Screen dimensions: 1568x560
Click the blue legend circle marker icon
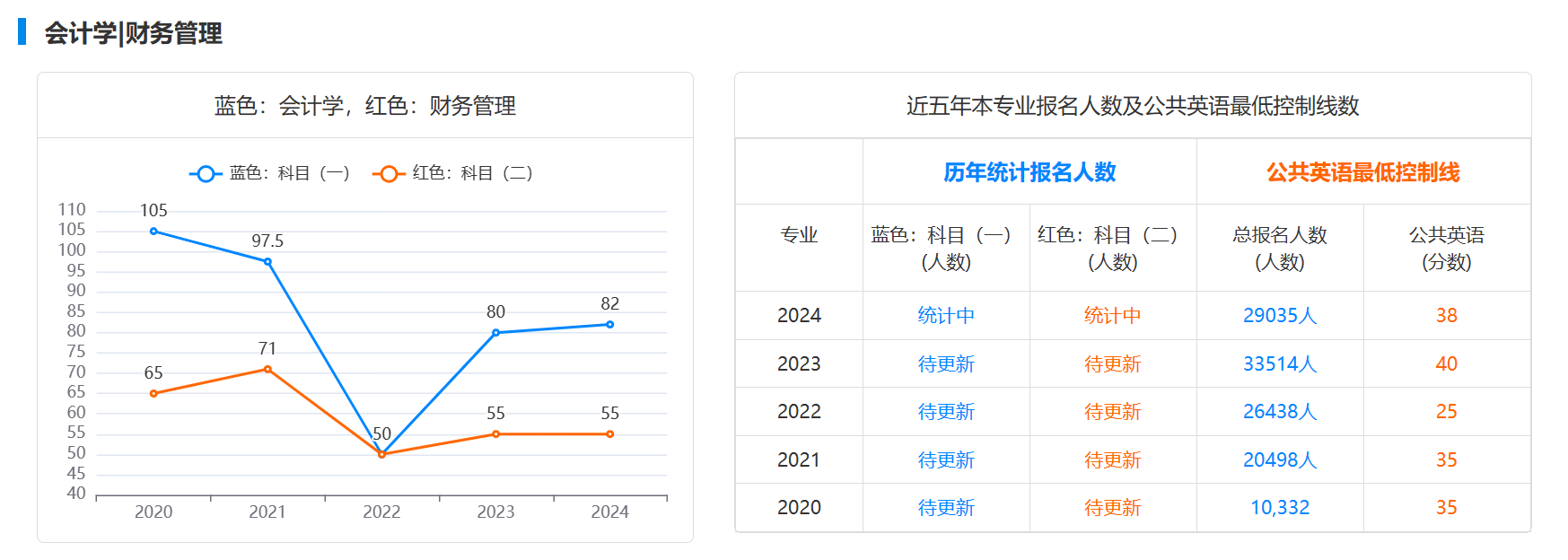(206, 174)
